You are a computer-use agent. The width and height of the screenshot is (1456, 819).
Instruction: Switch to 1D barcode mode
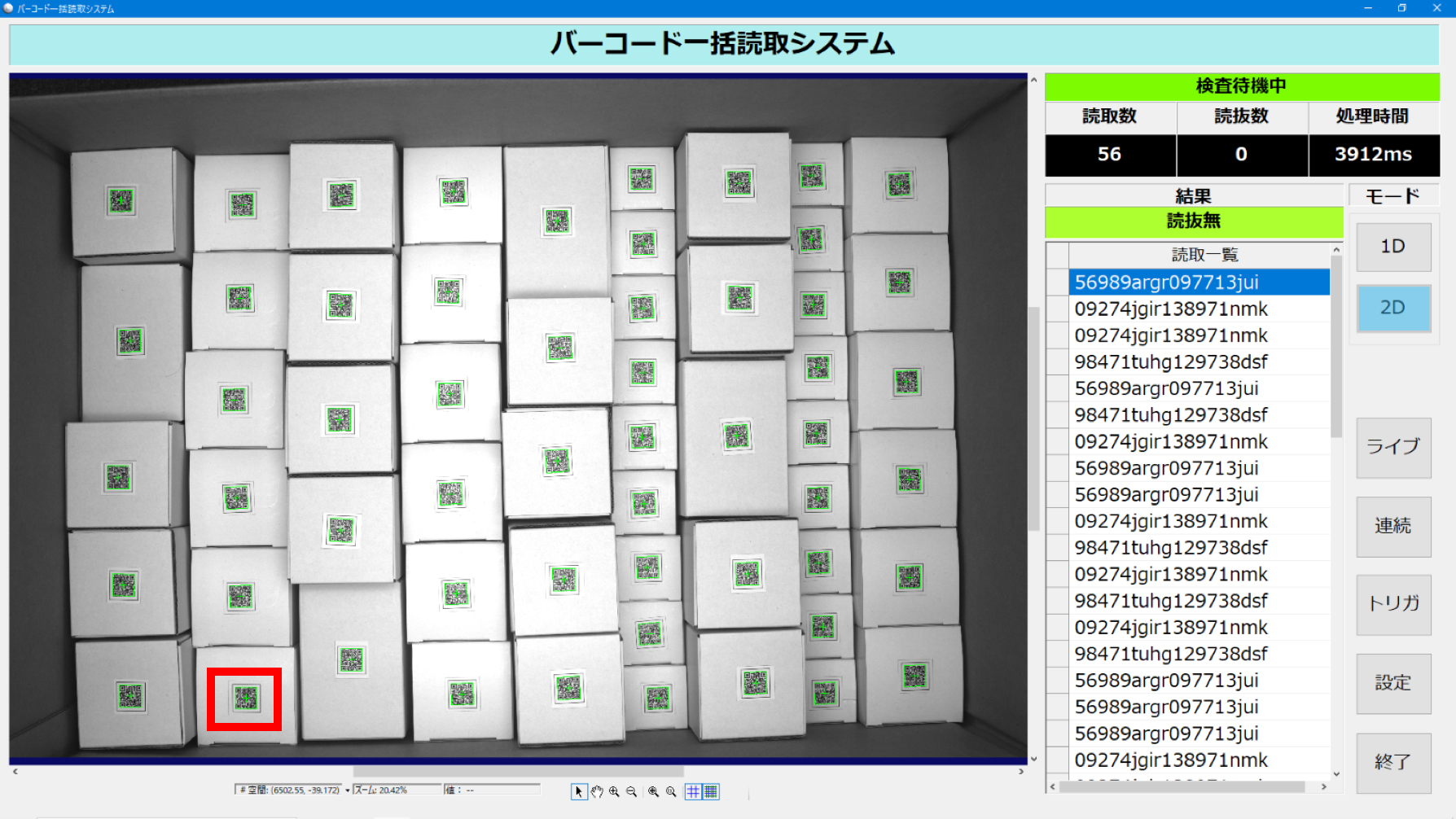pyautogui.click(x=1393, y=247)
